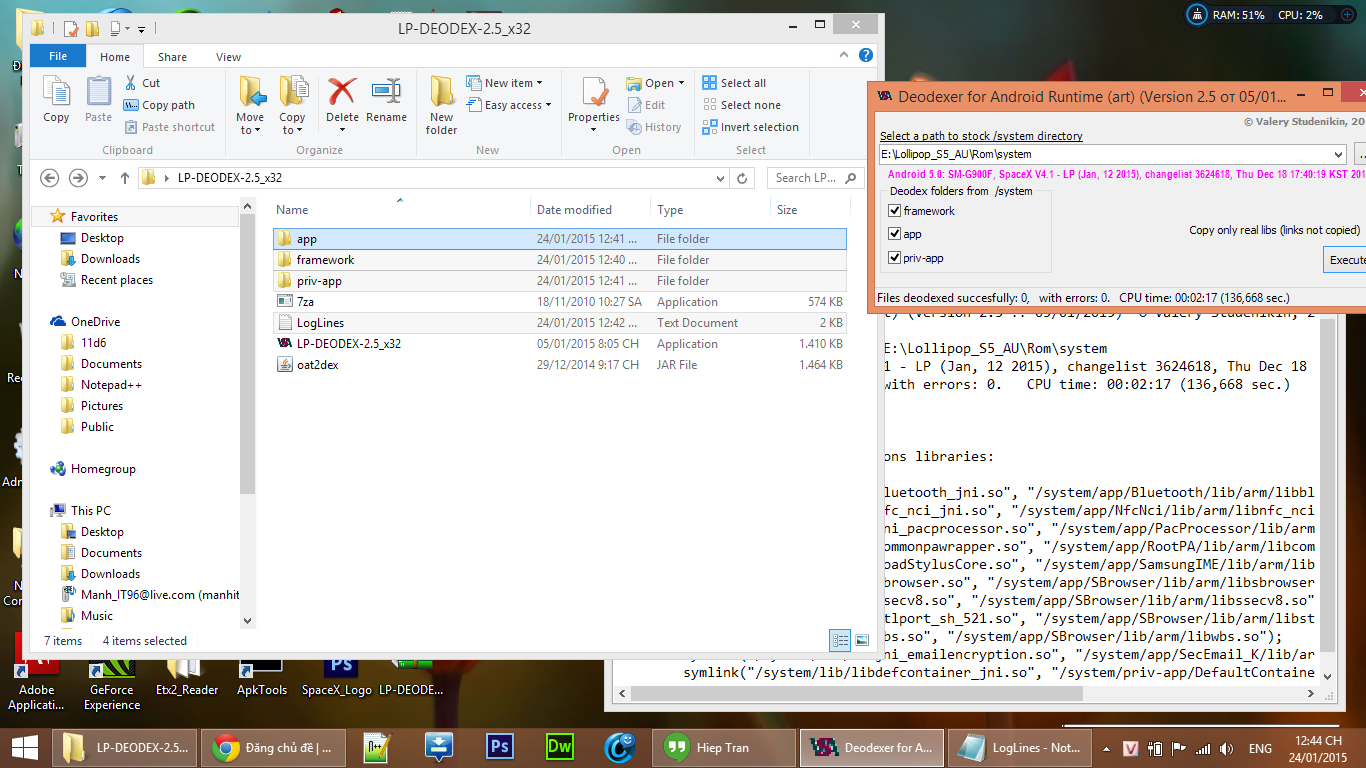Choose Paste shortcut in Clipboard group
The height and width of the screenshot is (768, 1366).
(169, 127)
